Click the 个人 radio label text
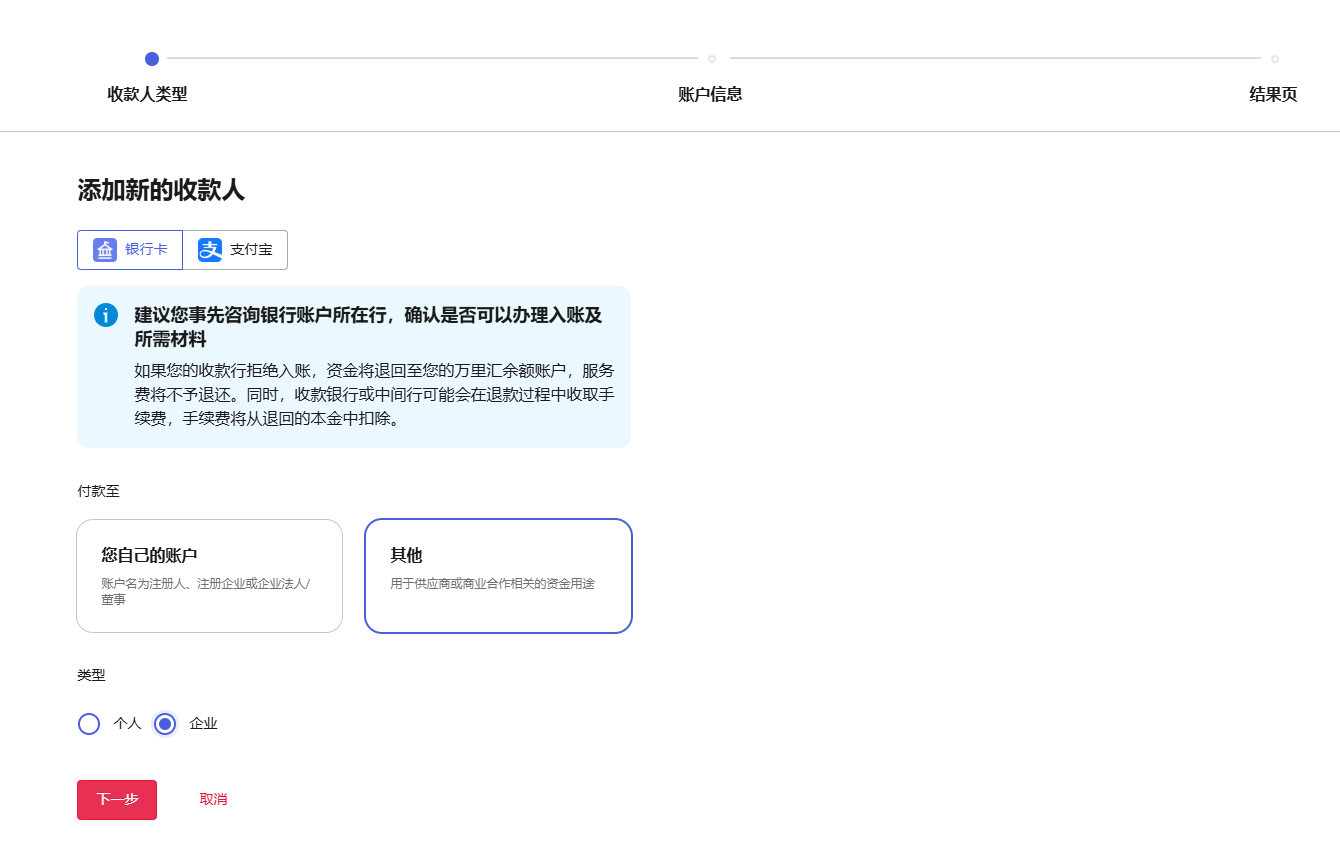The width and height of the screenshot is (1340, 841). point(127,724)
